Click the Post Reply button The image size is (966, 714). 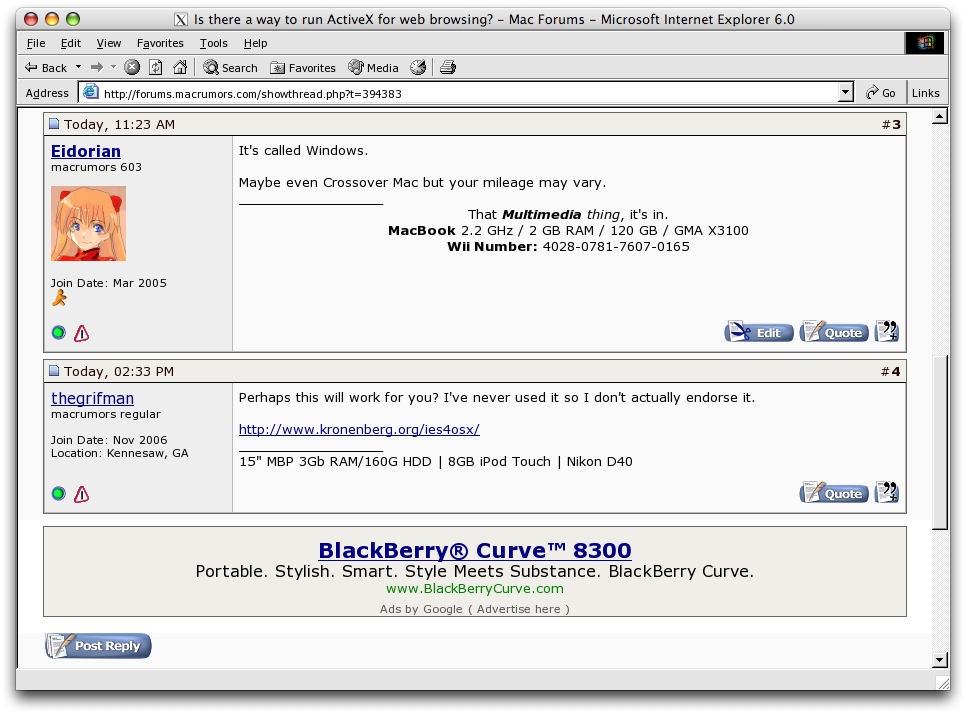(98, 646)
